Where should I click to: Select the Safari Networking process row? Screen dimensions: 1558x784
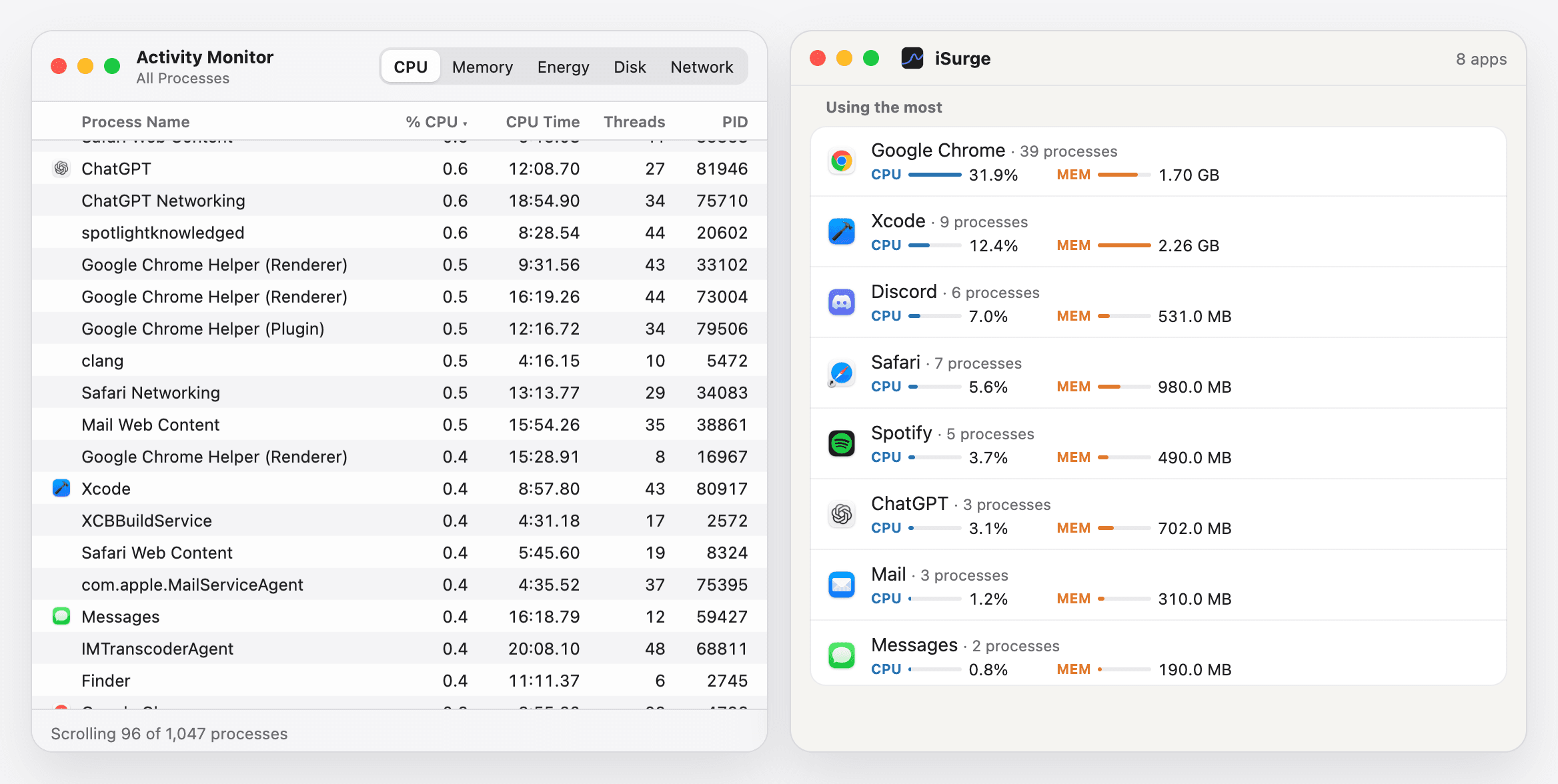tap(400, 393)
